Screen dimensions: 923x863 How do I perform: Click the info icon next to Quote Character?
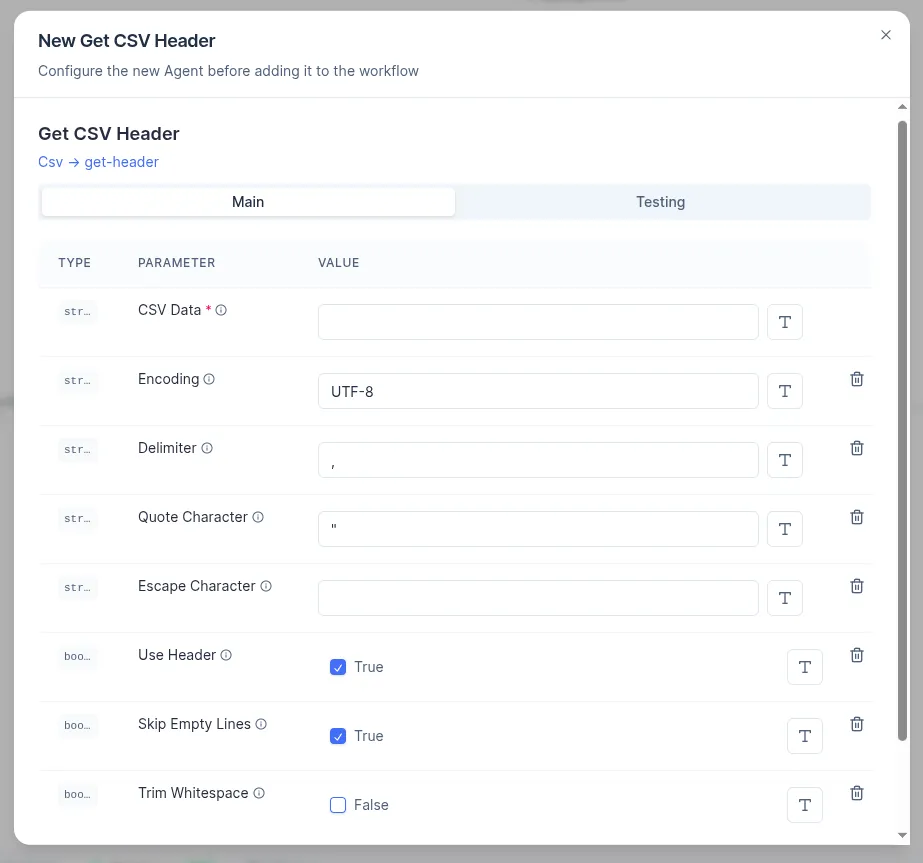click(258, 517)
